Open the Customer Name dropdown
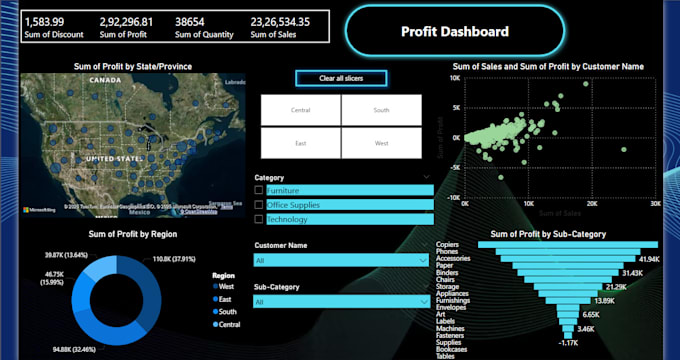 (x=341, y=260)
